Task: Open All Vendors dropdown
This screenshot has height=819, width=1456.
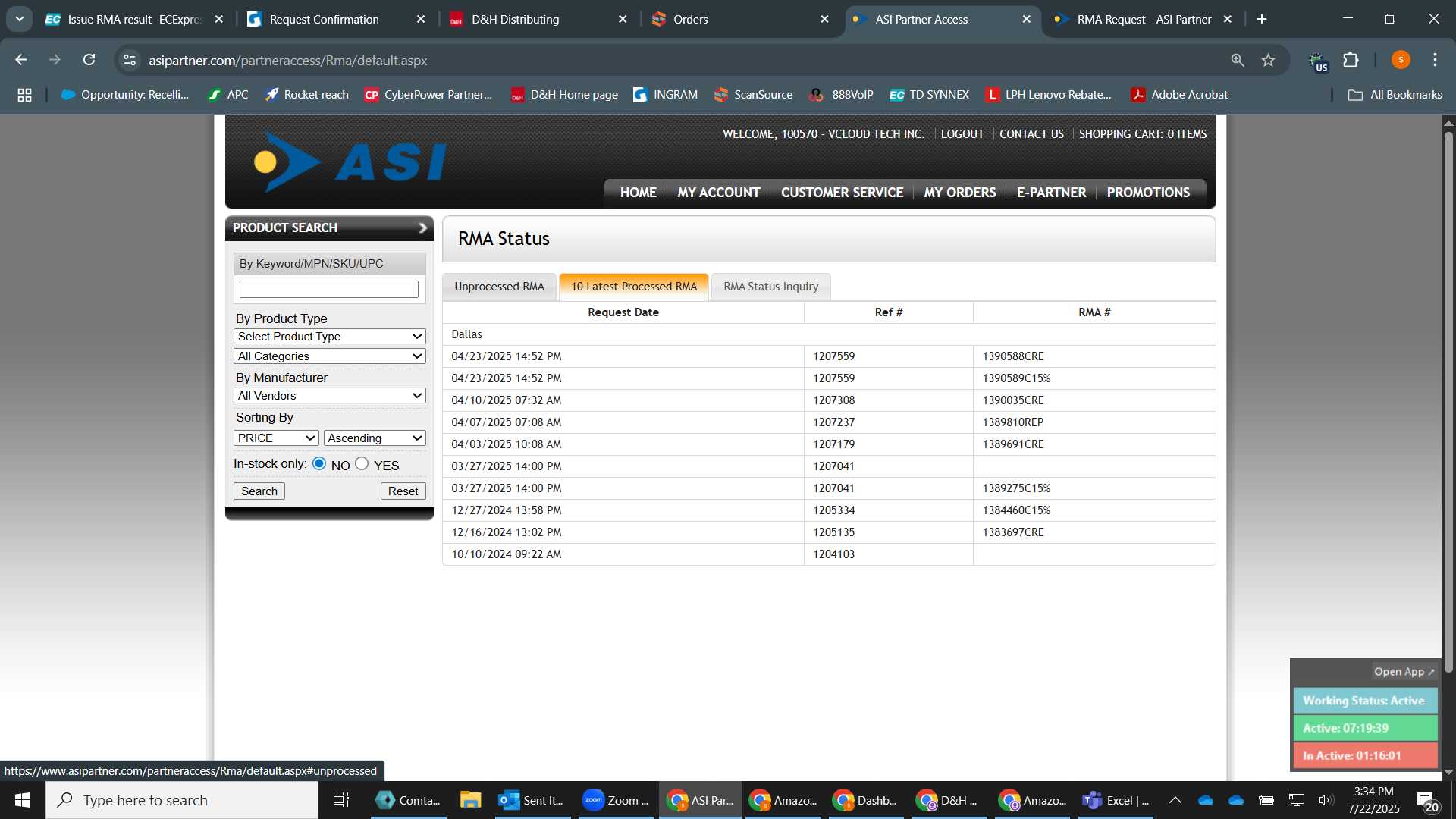Action: [329, 395]
